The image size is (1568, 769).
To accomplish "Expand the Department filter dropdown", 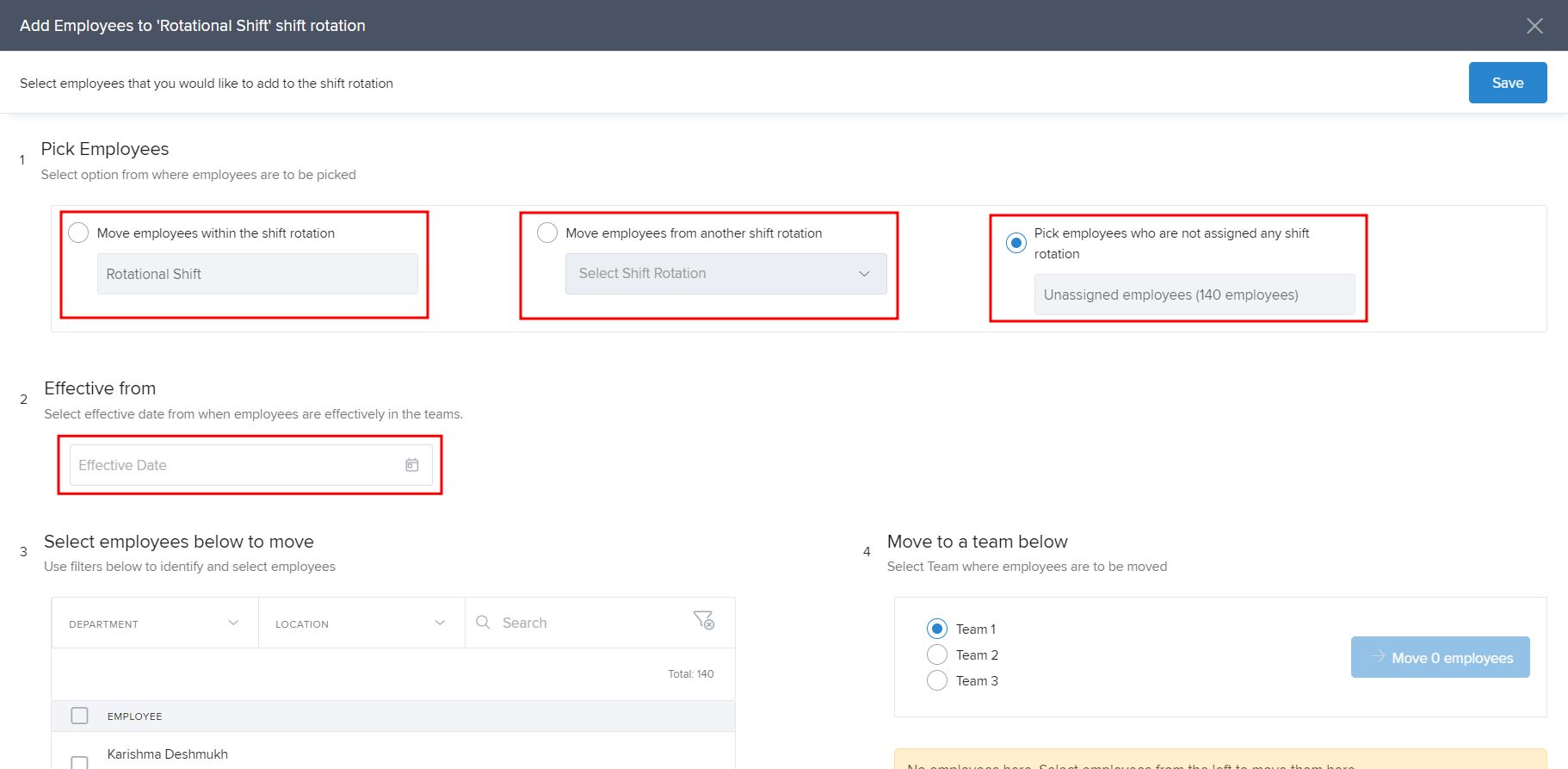I will tap(155, 623).
